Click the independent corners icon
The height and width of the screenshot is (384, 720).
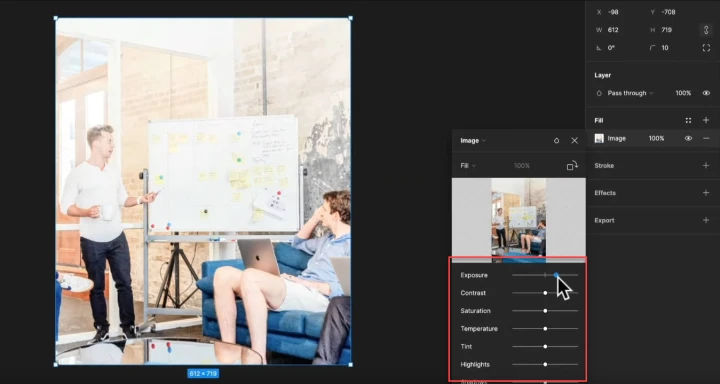pyautogui.click(x=706, y=48)
